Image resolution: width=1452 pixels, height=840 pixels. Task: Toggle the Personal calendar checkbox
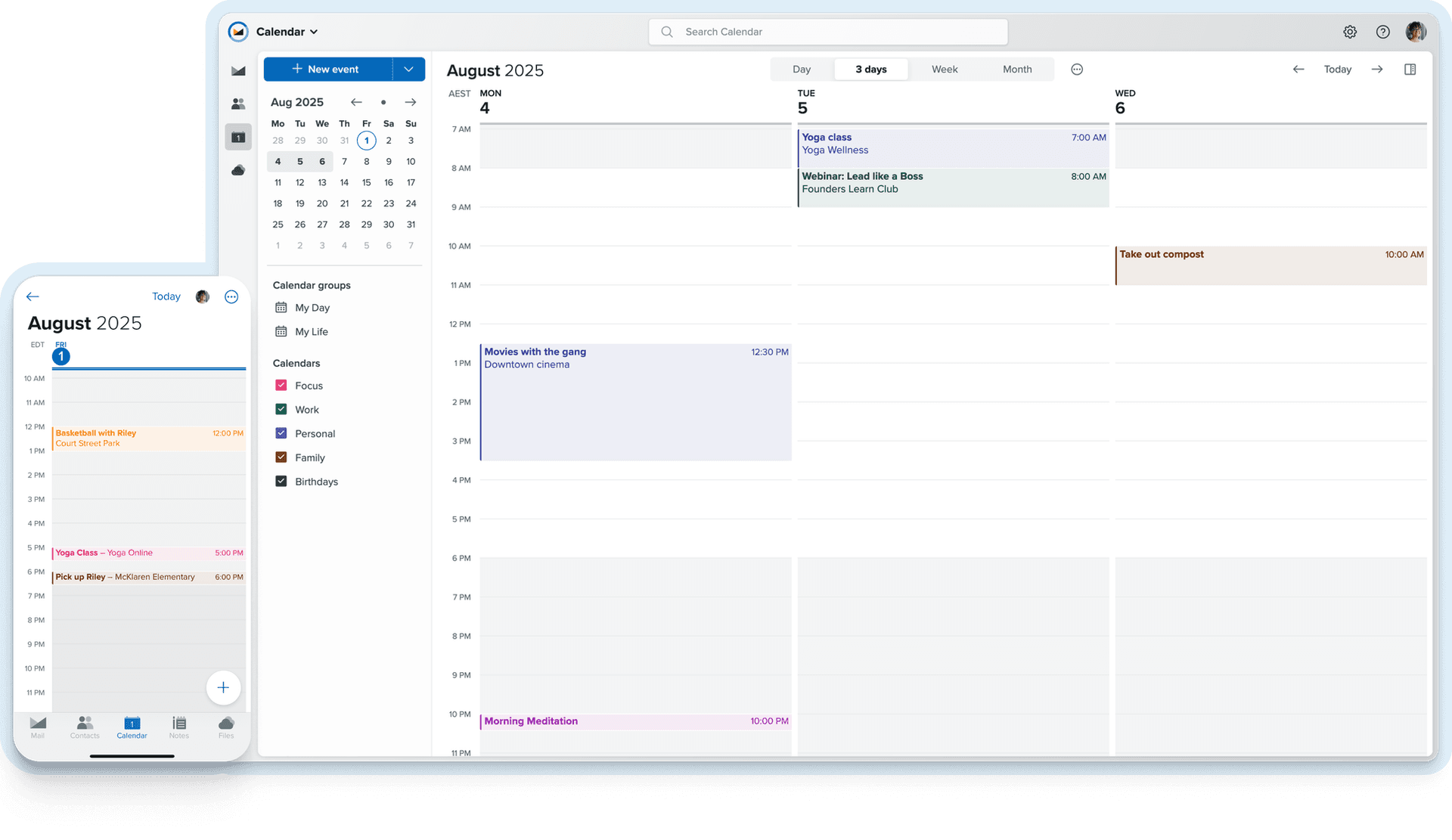click(281, 433)
